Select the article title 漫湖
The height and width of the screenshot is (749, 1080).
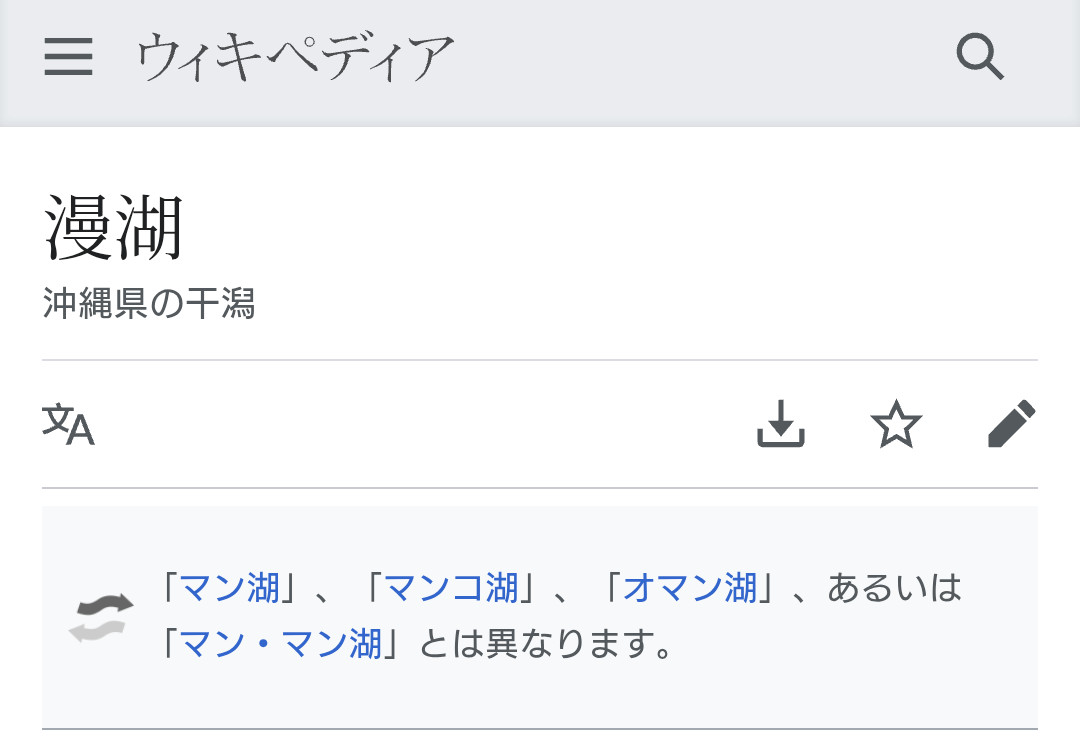tap(113, 228)
